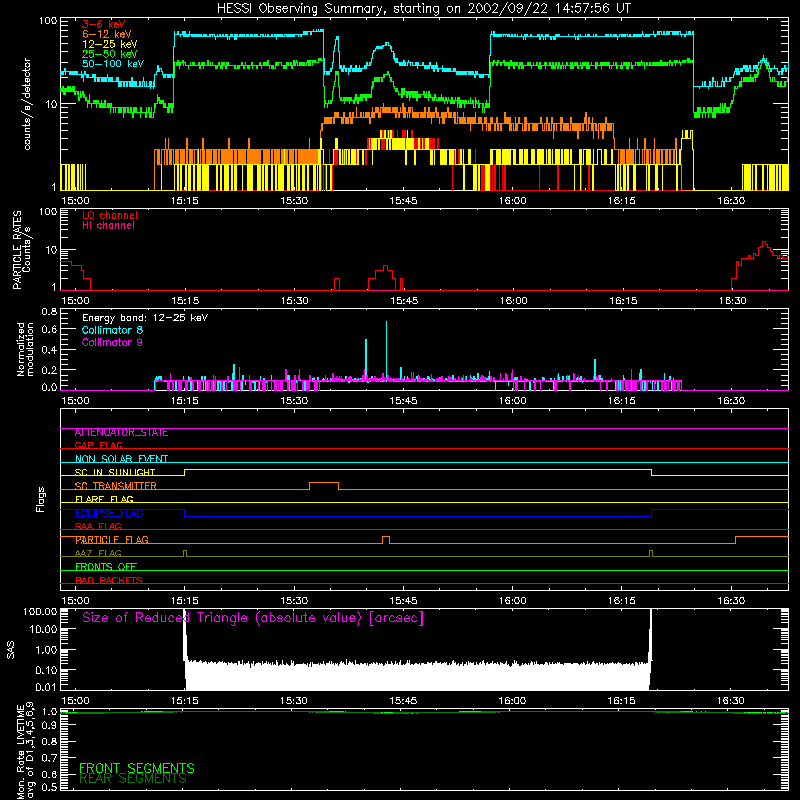Click the 100 tick on count-rate axis
This screenshot has width=800, height=800.
[48, 21]
